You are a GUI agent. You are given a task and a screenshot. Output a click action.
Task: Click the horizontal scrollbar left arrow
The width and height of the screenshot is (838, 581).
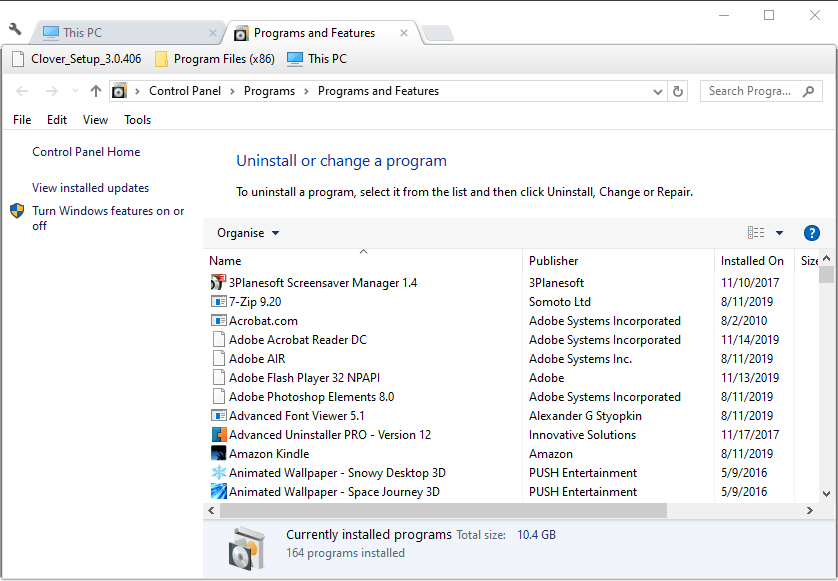pyautogui.click(x=211, y=510)
